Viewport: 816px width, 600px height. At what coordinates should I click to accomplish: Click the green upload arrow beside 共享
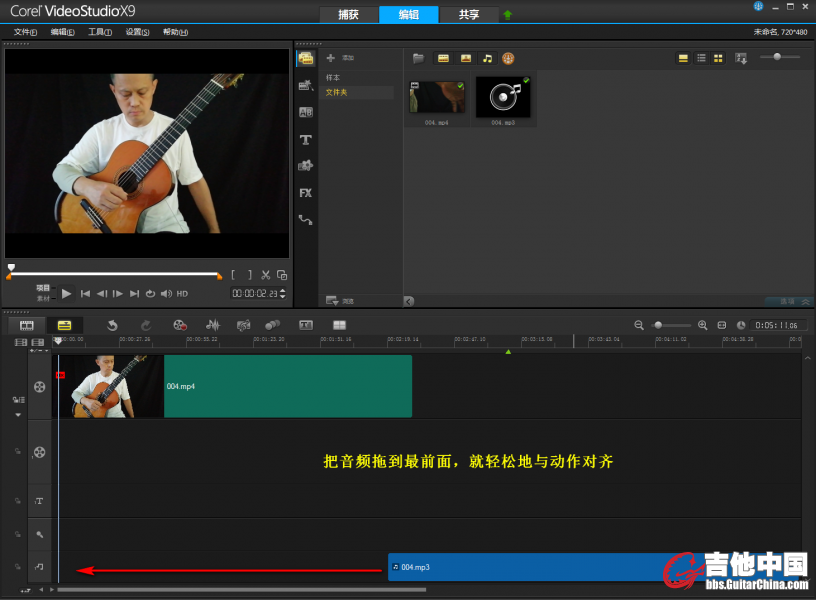click(508, 15)
